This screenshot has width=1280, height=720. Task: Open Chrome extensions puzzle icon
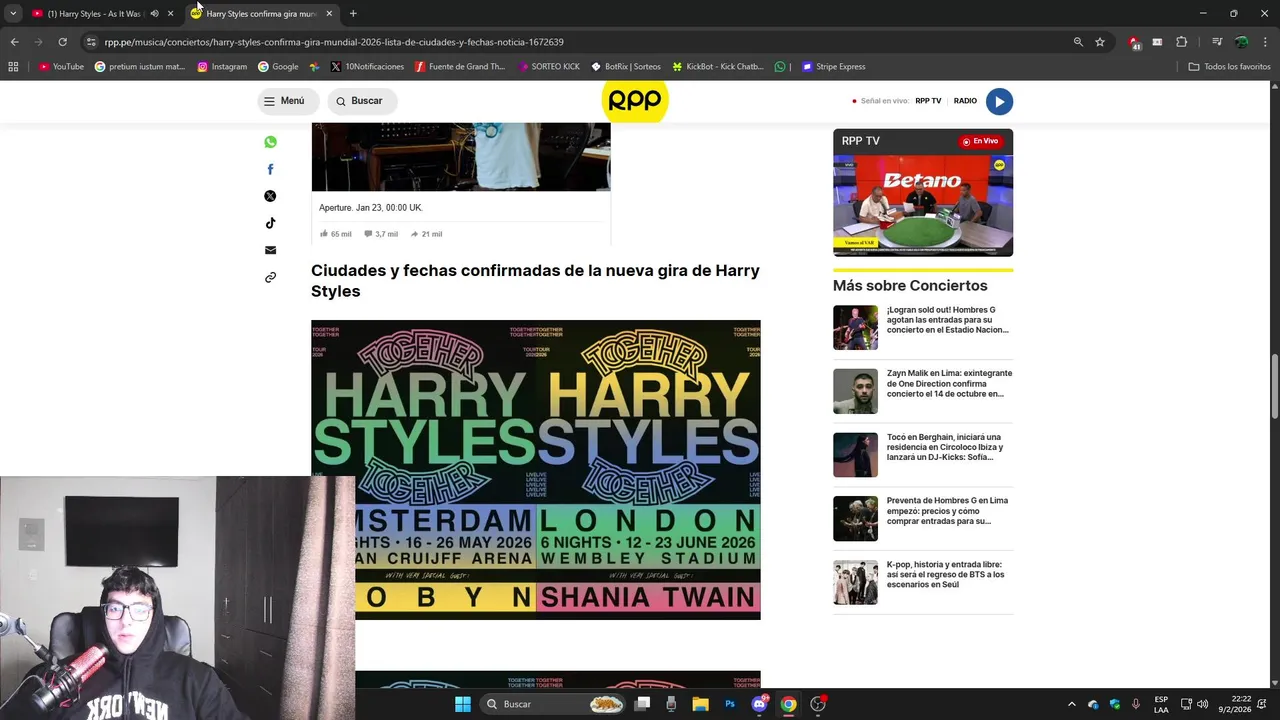point(1181,42)
